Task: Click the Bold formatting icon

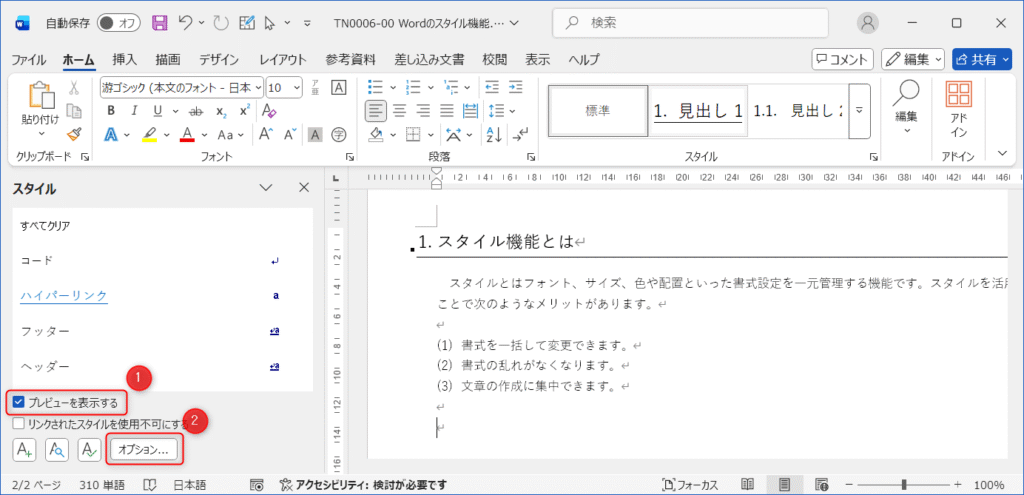Action: click(110, 111)
